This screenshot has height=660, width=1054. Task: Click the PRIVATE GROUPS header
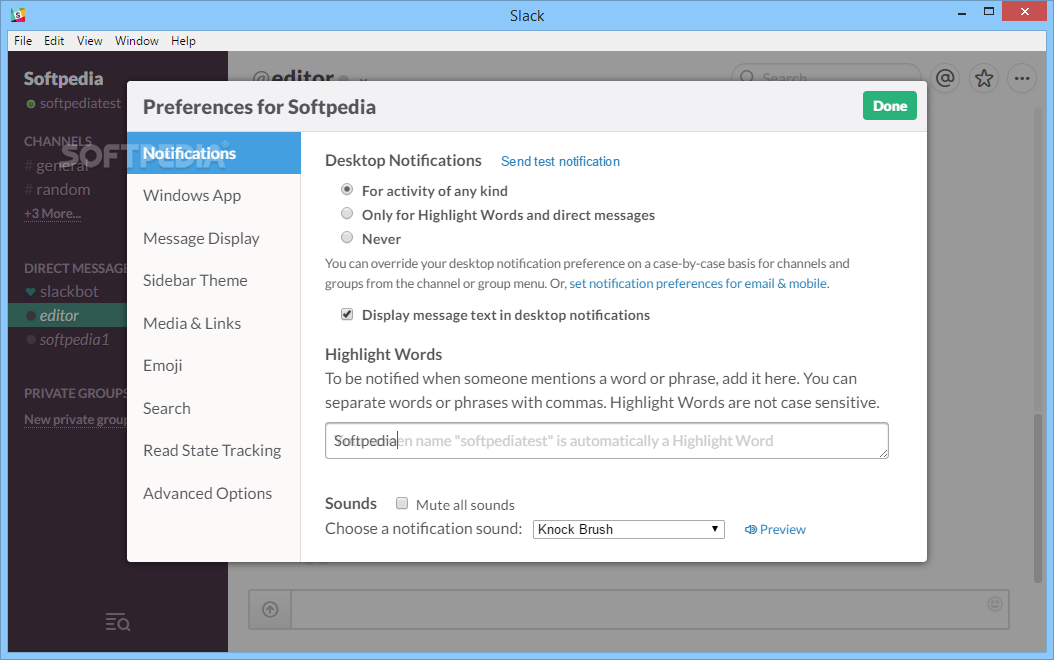click(75, 393)
